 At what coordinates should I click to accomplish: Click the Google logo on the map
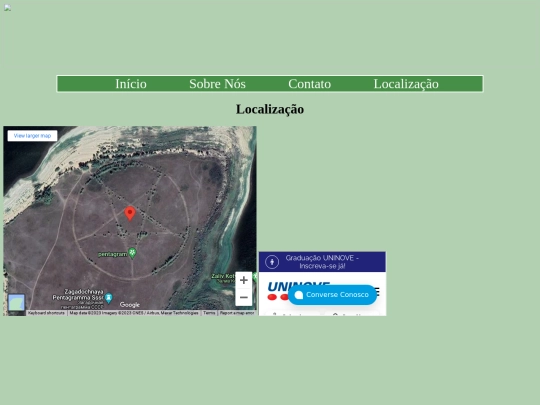[x=130, y=305]
